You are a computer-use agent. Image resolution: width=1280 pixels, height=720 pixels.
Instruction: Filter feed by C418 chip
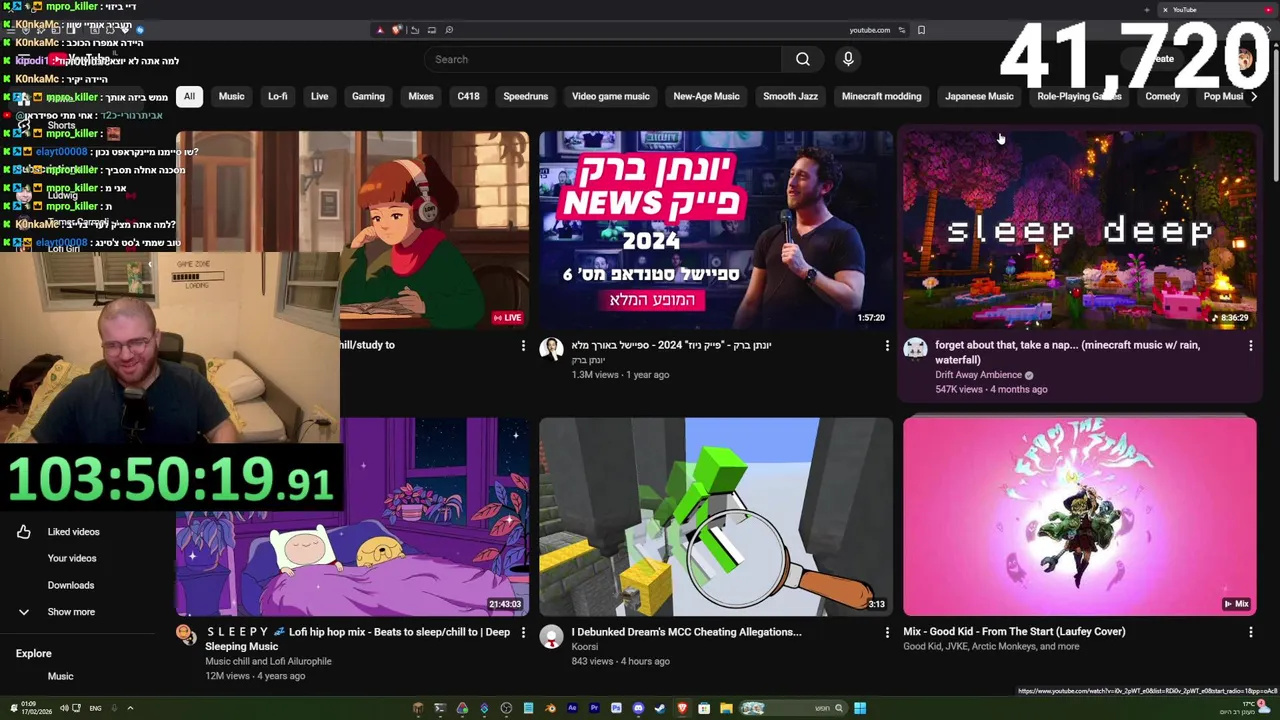[468, 97]
